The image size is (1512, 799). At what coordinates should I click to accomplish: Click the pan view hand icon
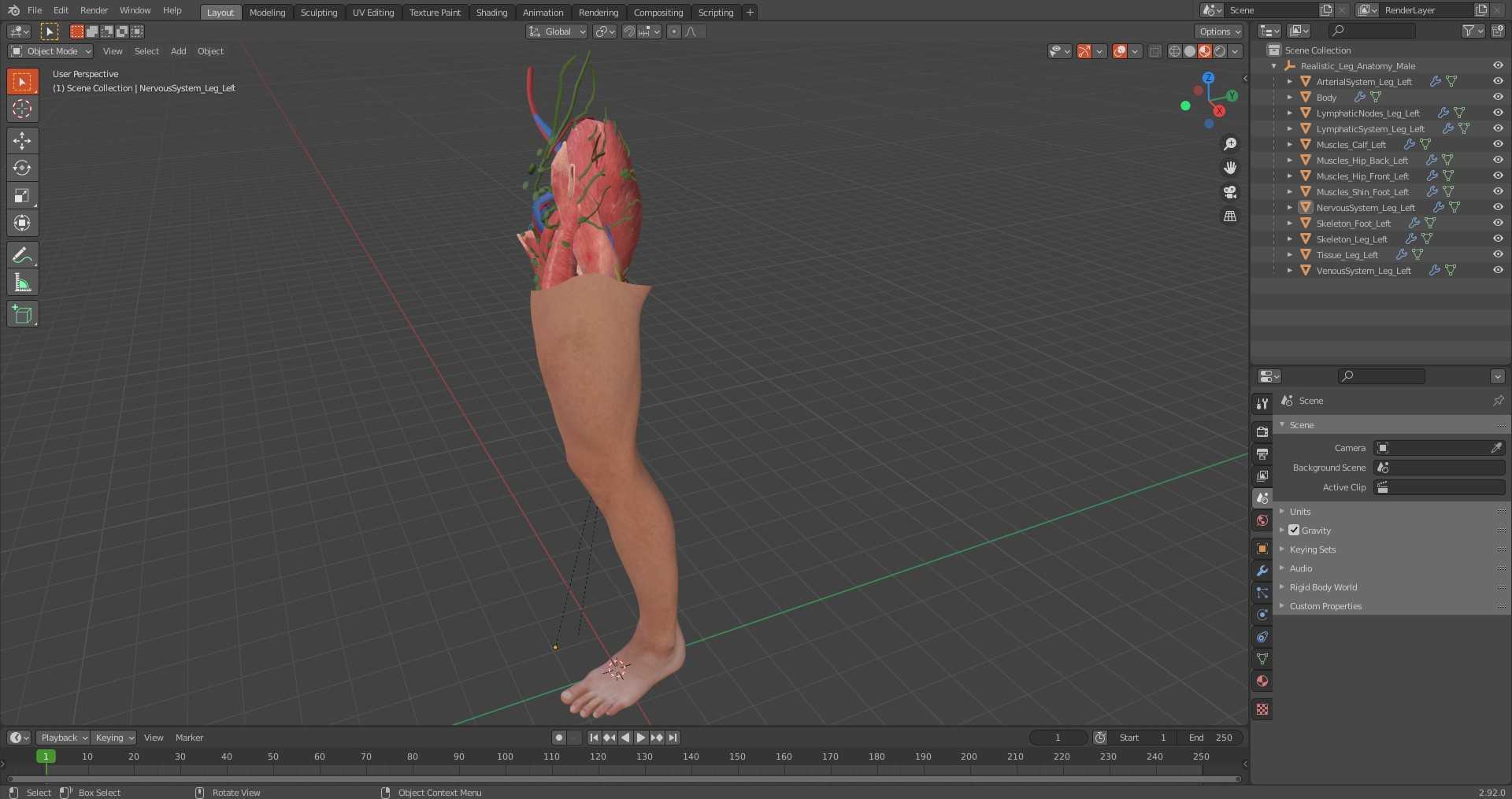1229,168
